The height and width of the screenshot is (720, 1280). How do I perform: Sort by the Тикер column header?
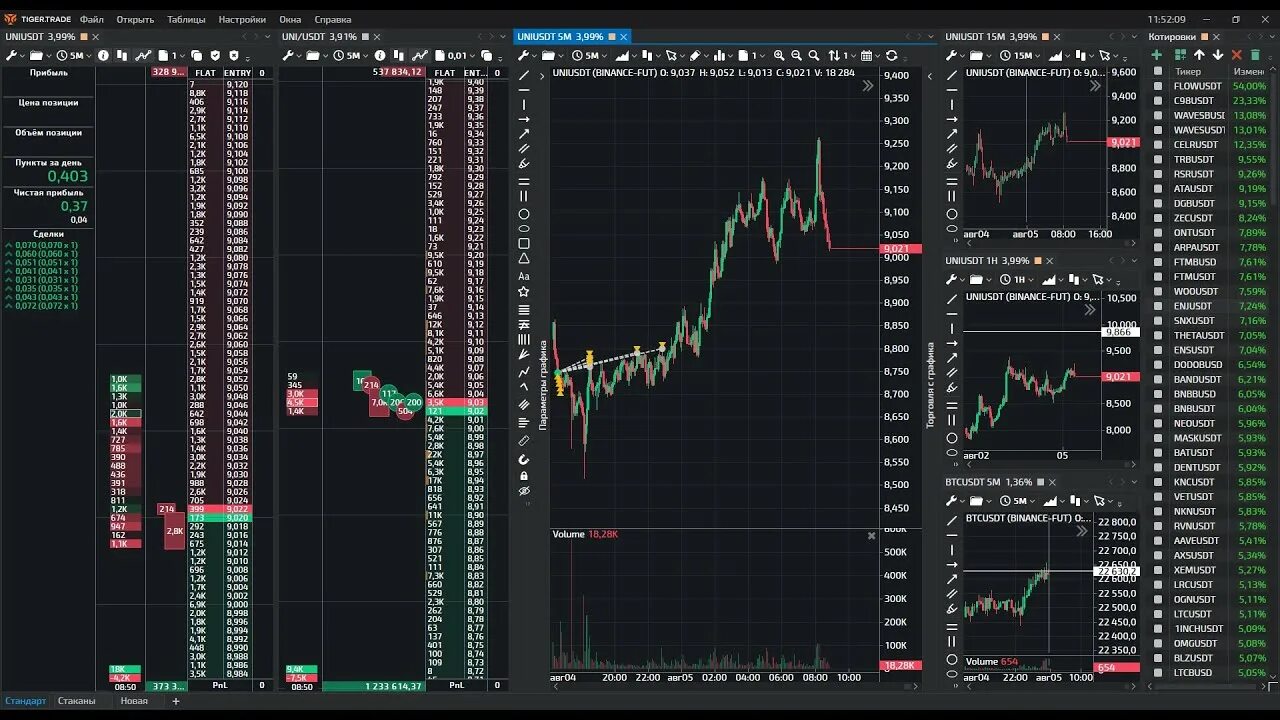pos(1189,72)
